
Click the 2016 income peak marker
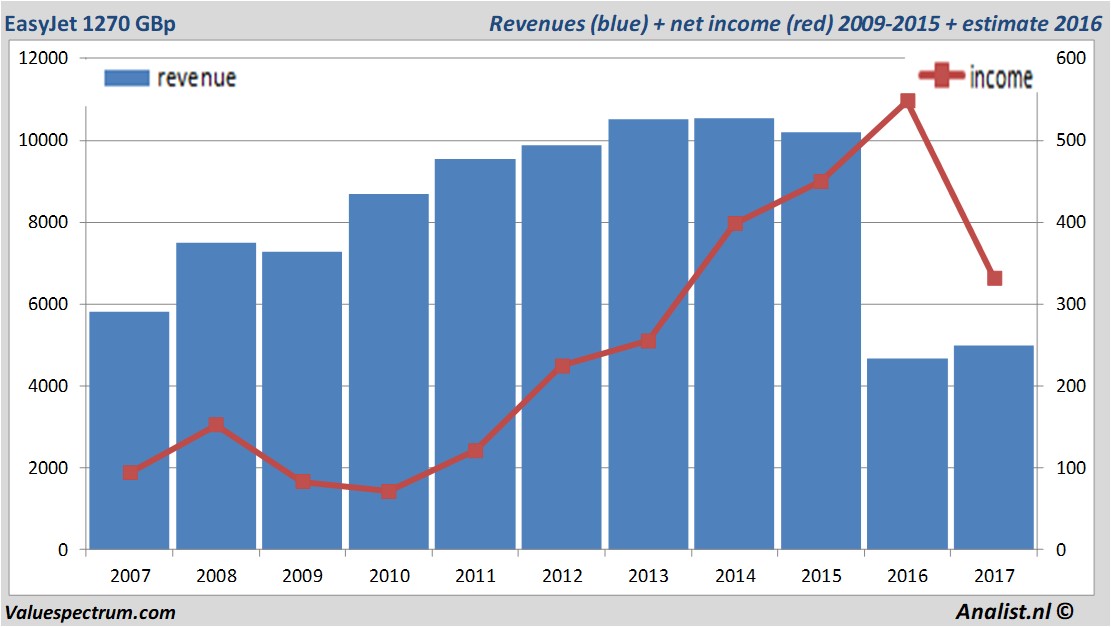coord(908,101)
